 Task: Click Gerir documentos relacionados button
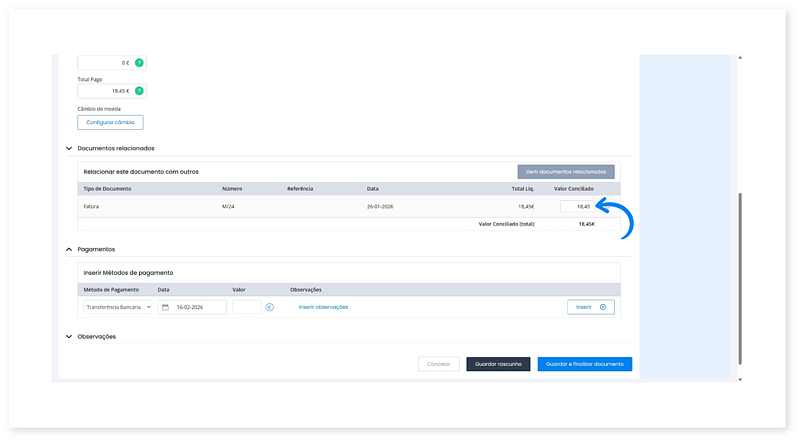pyautogui.click(x=565, y=172)
